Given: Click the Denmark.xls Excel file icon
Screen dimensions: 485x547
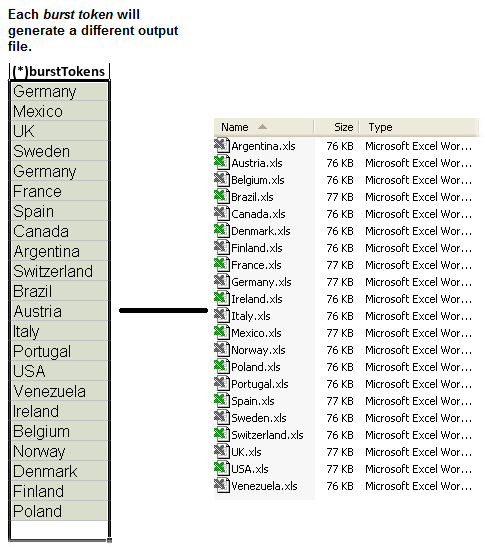Looking at the screenshot, I should [222, 231].
